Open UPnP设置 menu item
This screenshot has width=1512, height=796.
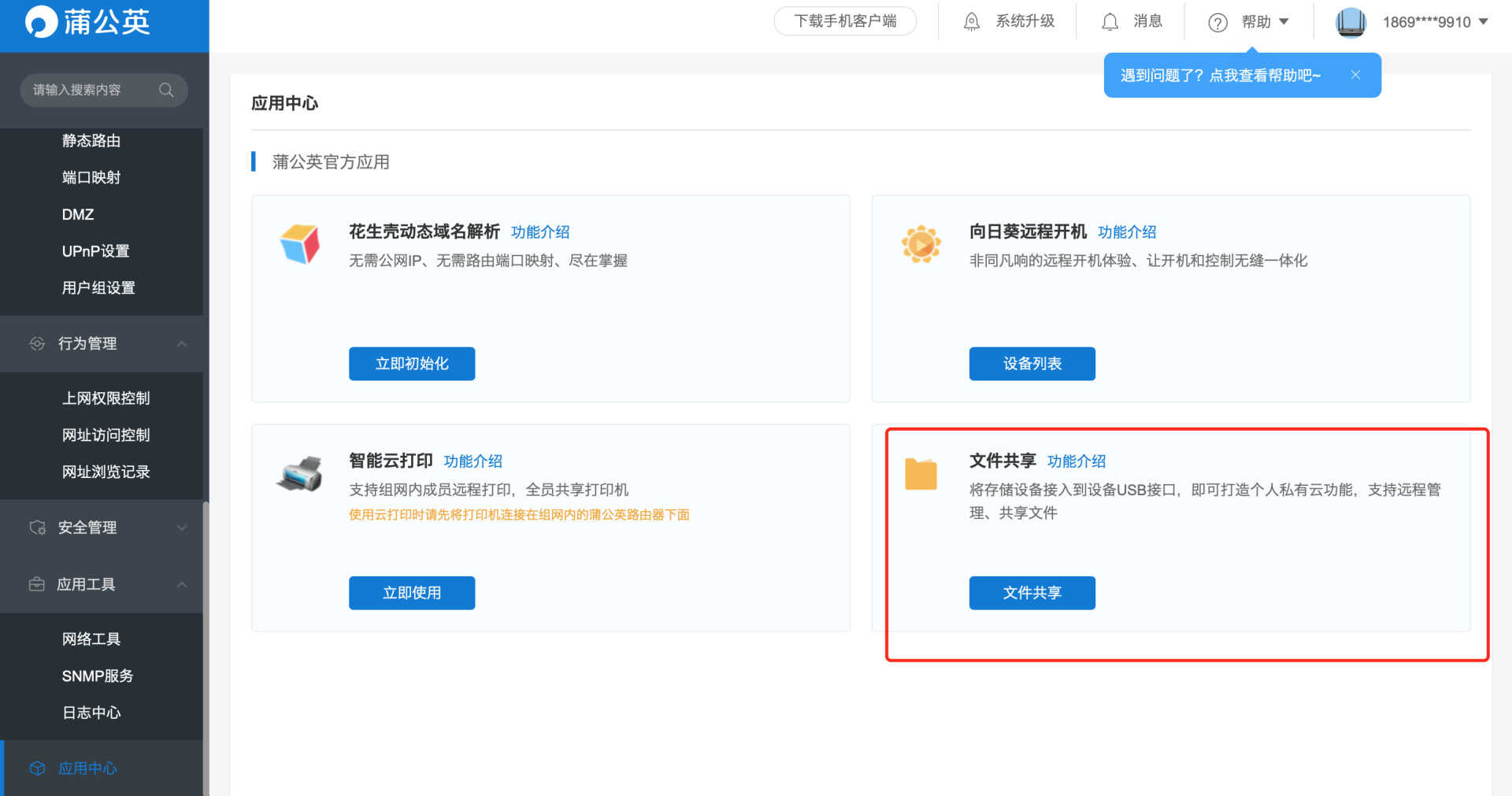click(95, 251)
